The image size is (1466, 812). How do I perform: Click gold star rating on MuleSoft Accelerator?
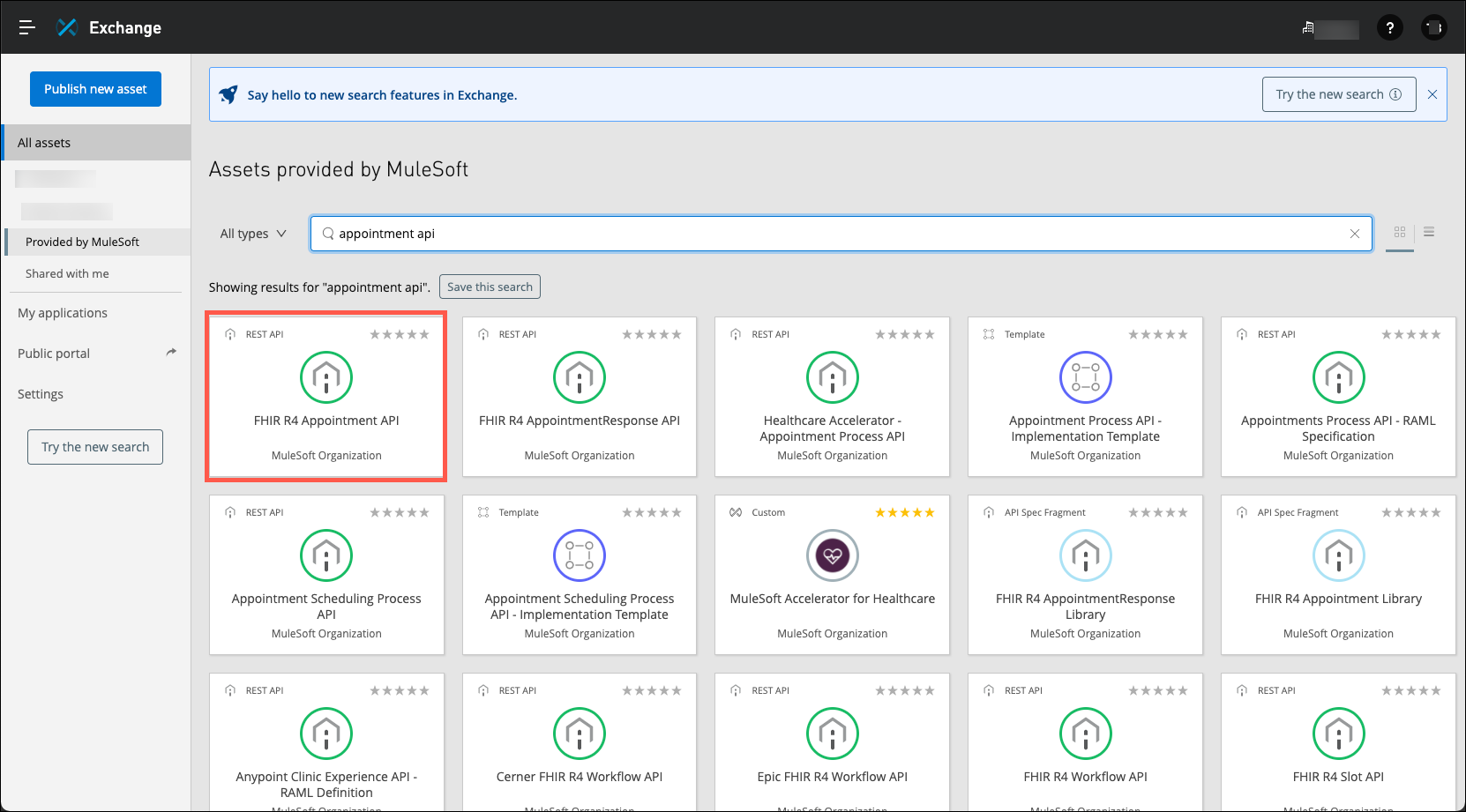(905, 512)
